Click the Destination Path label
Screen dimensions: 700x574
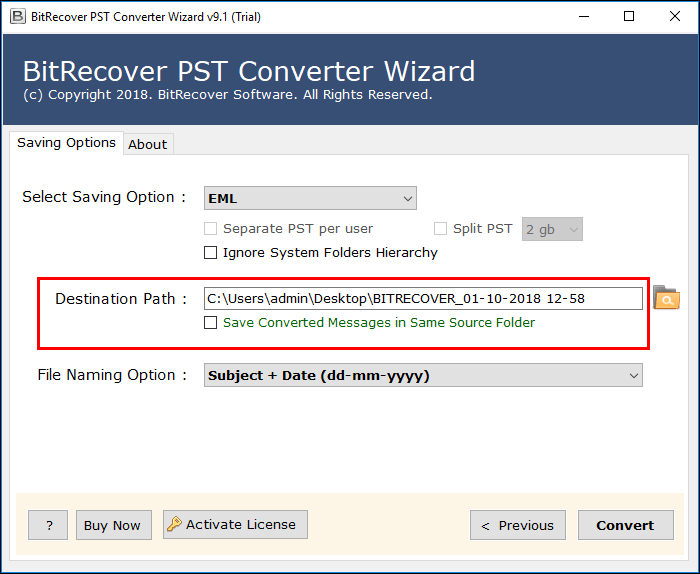121,299
